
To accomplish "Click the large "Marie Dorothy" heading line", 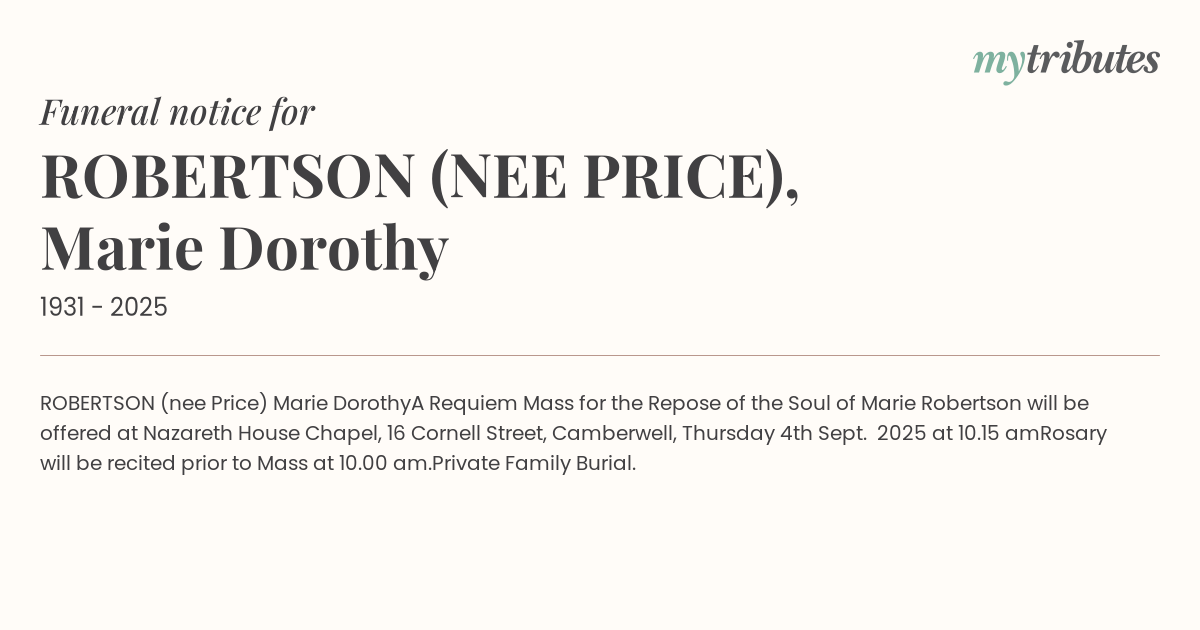I will point(244,248).
